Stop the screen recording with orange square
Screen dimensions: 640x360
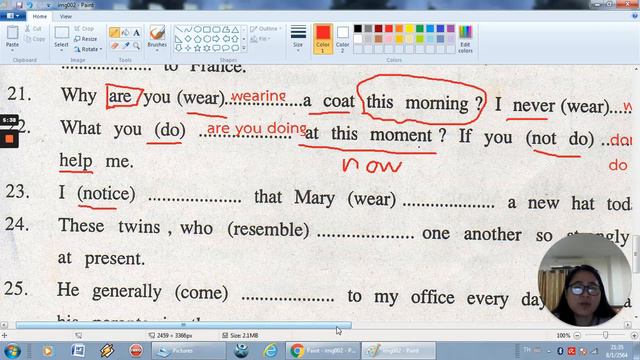point(9,139)
